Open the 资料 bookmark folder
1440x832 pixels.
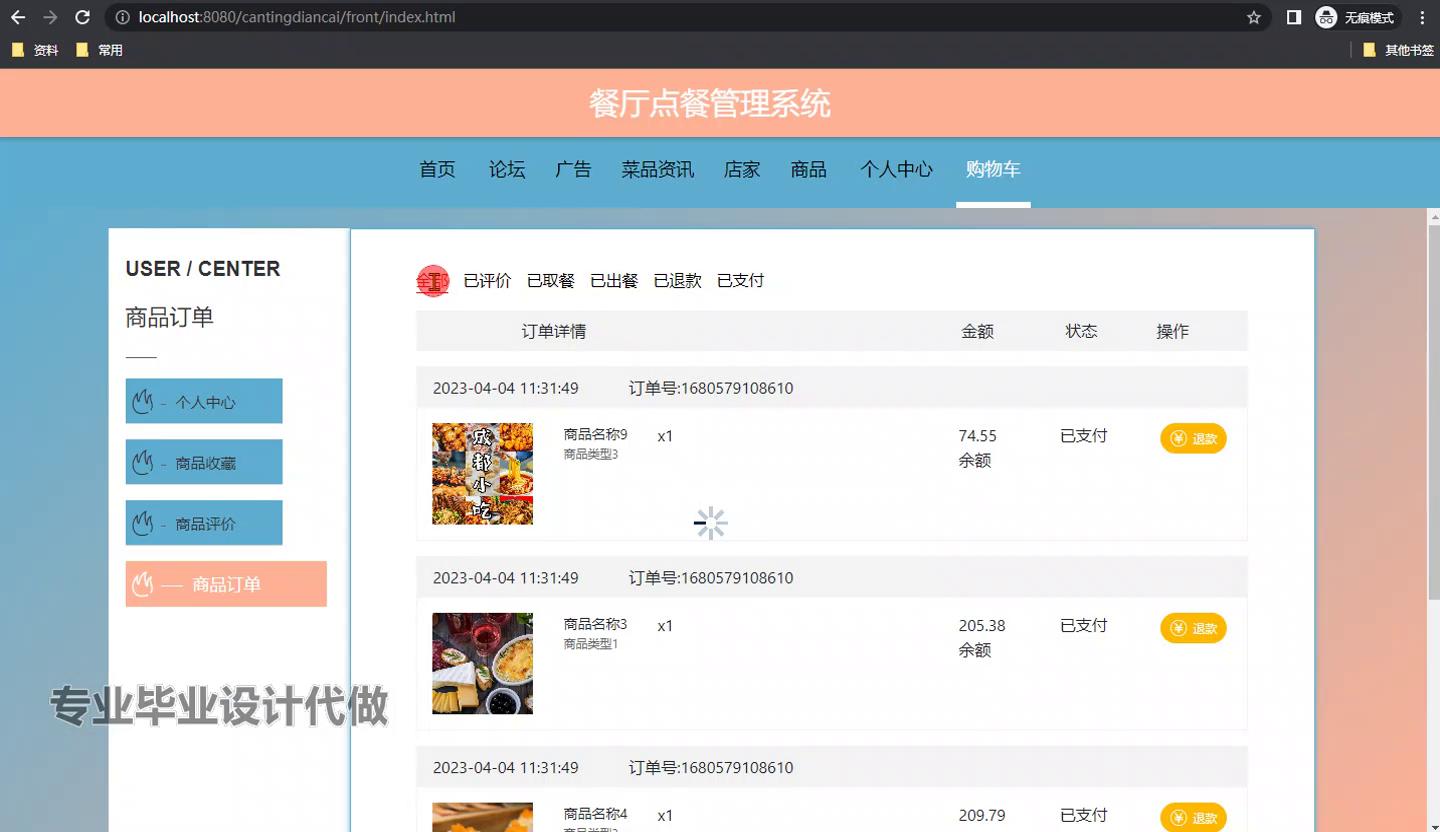35,50
